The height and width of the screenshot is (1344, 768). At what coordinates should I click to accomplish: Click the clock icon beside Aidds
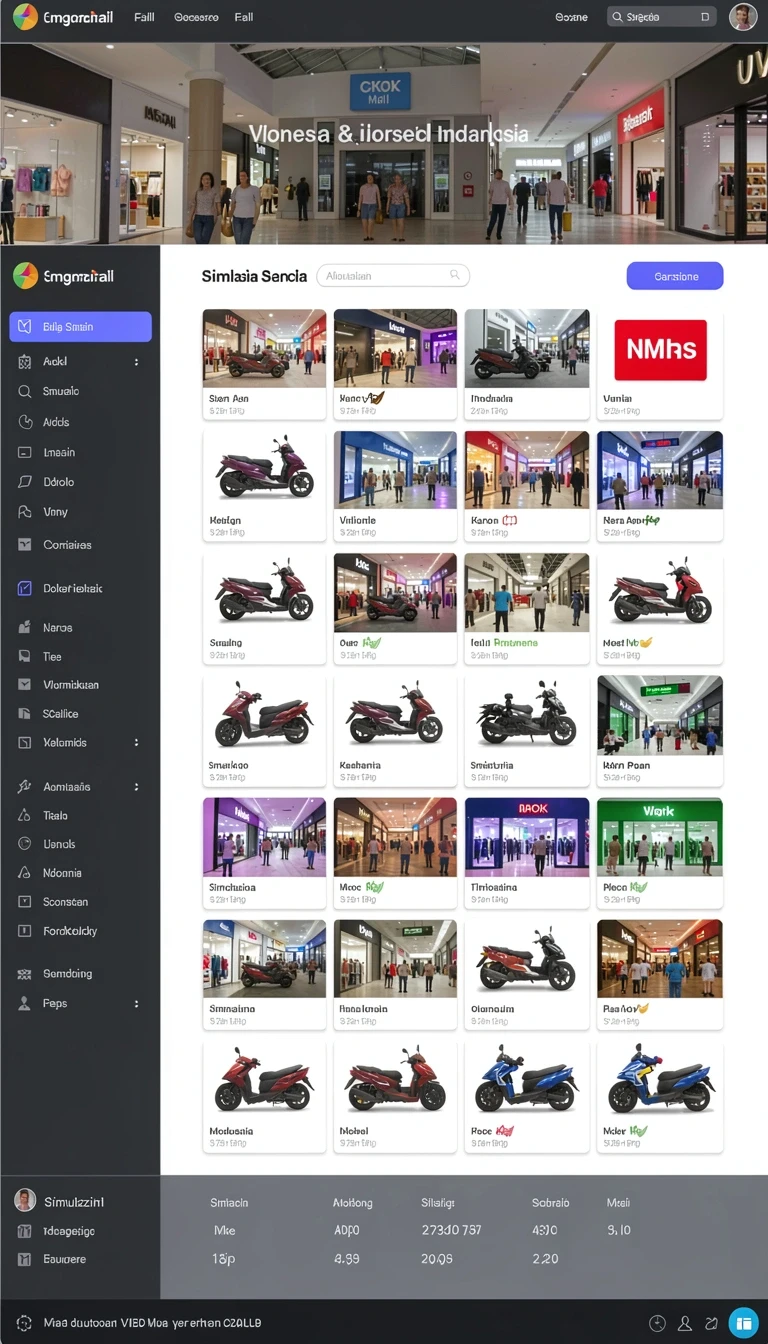tap(25, 422)
